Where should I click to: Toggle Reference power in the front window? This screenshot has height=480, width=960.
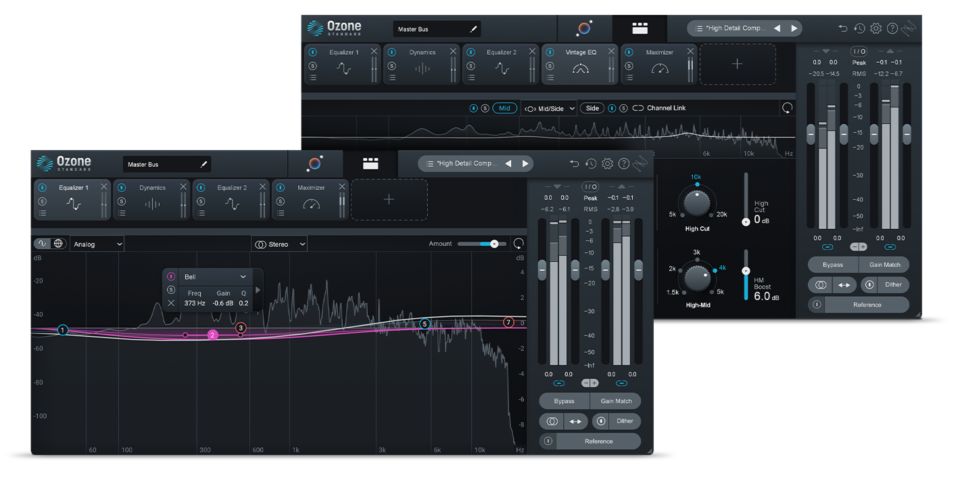pos(548,441)
